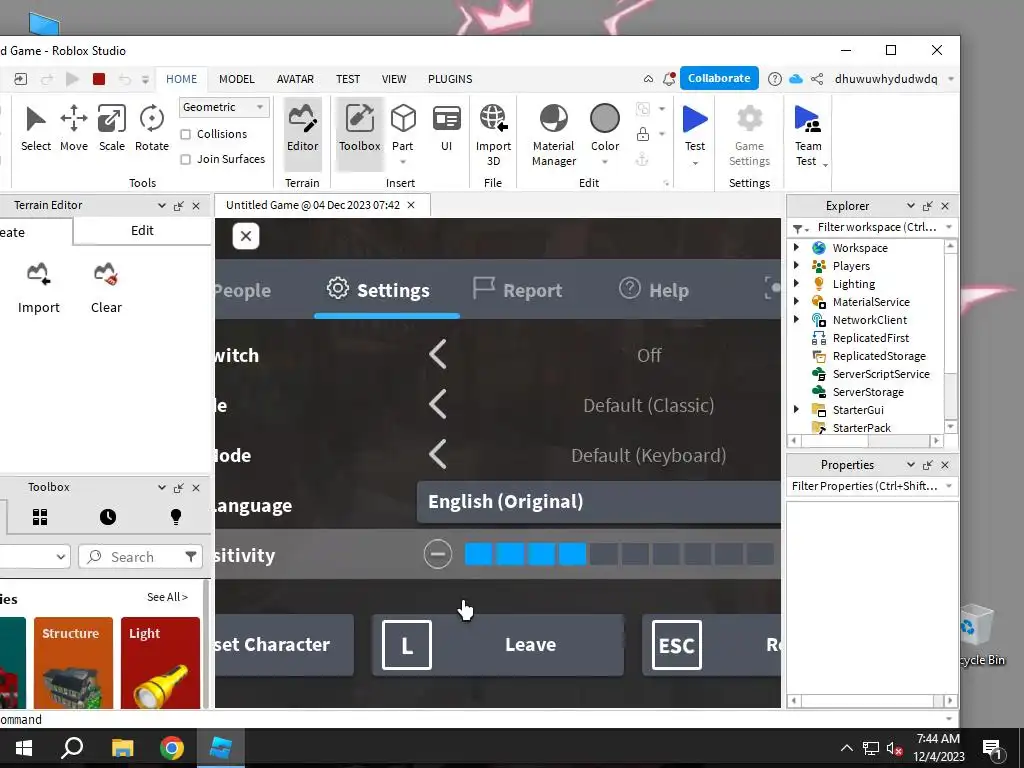Click the cloud save status icon
1024x768 pixels.
point(795,79)
